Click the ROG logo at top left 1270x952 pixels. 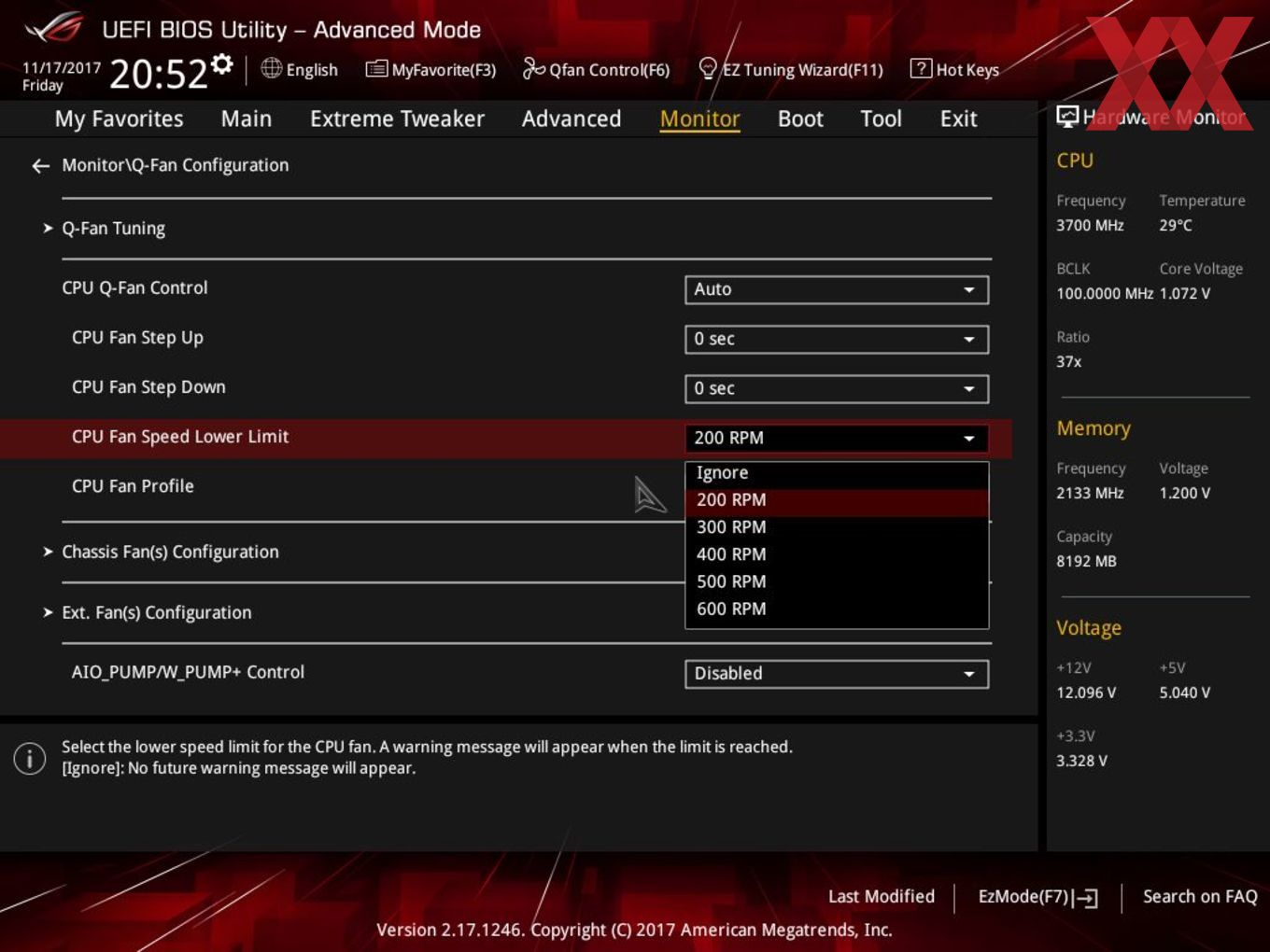click(54, 28)
